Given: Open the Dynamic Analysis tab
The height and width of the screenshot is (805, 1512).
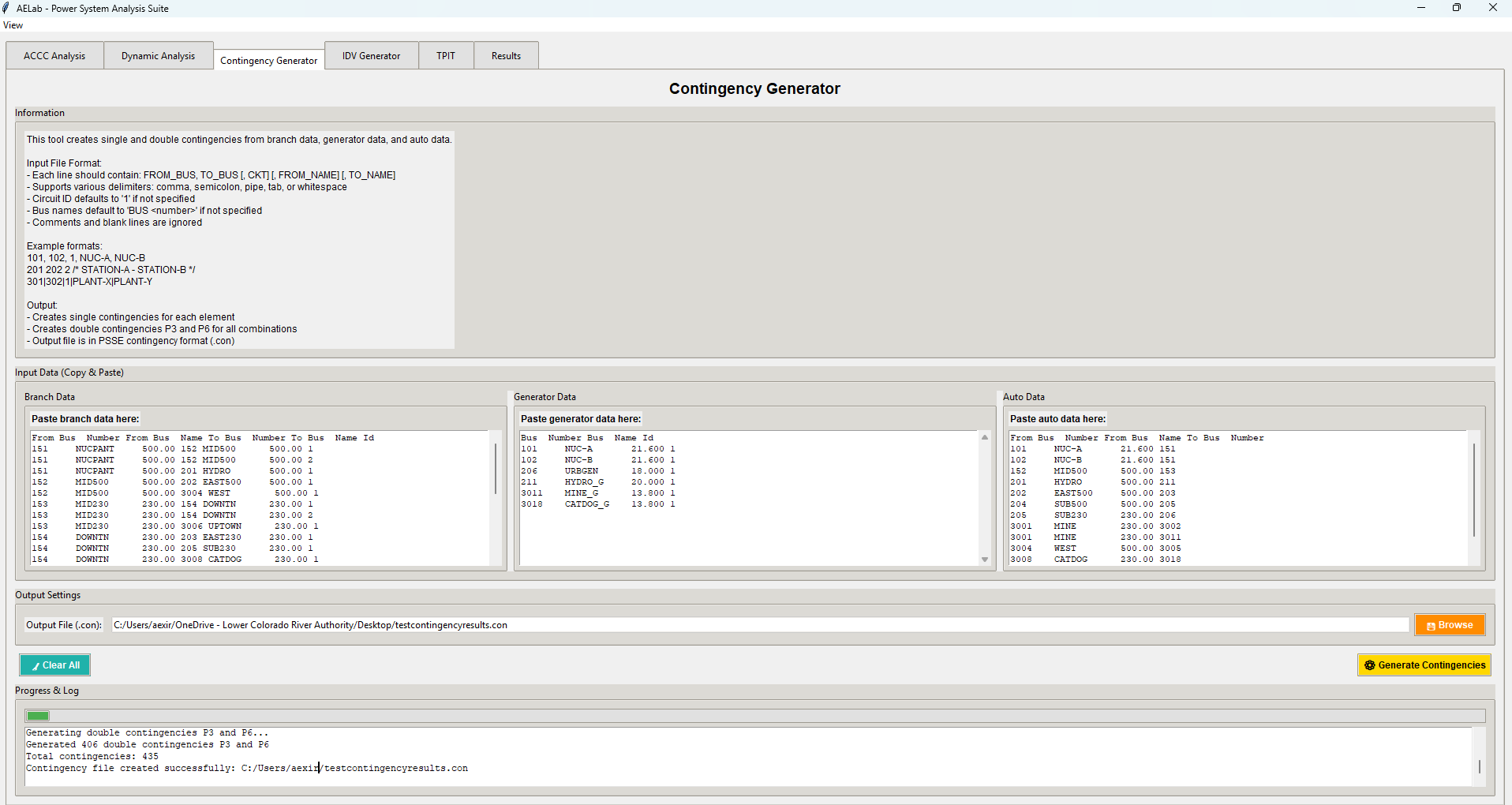Looking at the screenshot, I should click(158, 56).
